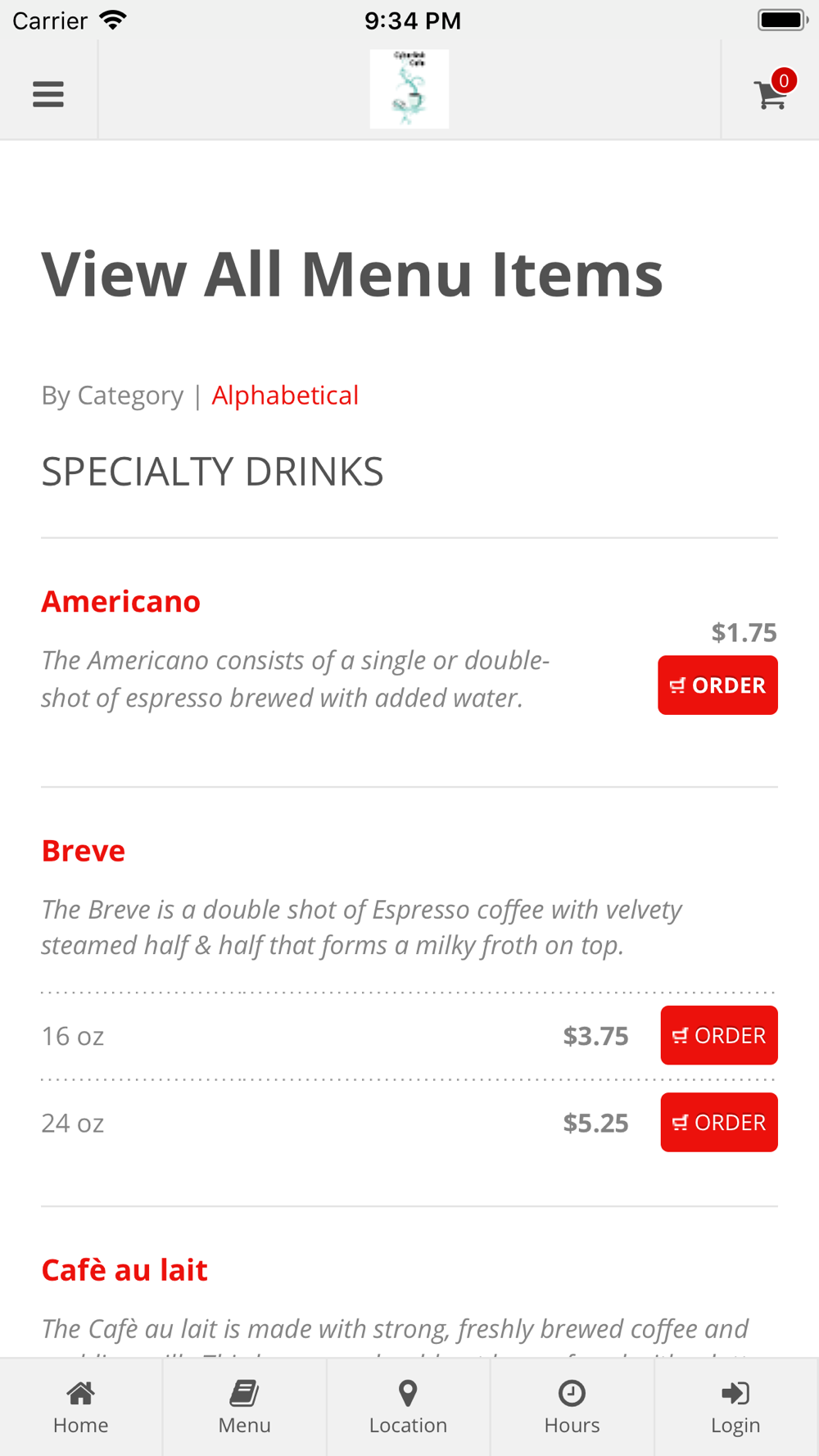
Task: Tap the Login tab
Action: 735,1407
